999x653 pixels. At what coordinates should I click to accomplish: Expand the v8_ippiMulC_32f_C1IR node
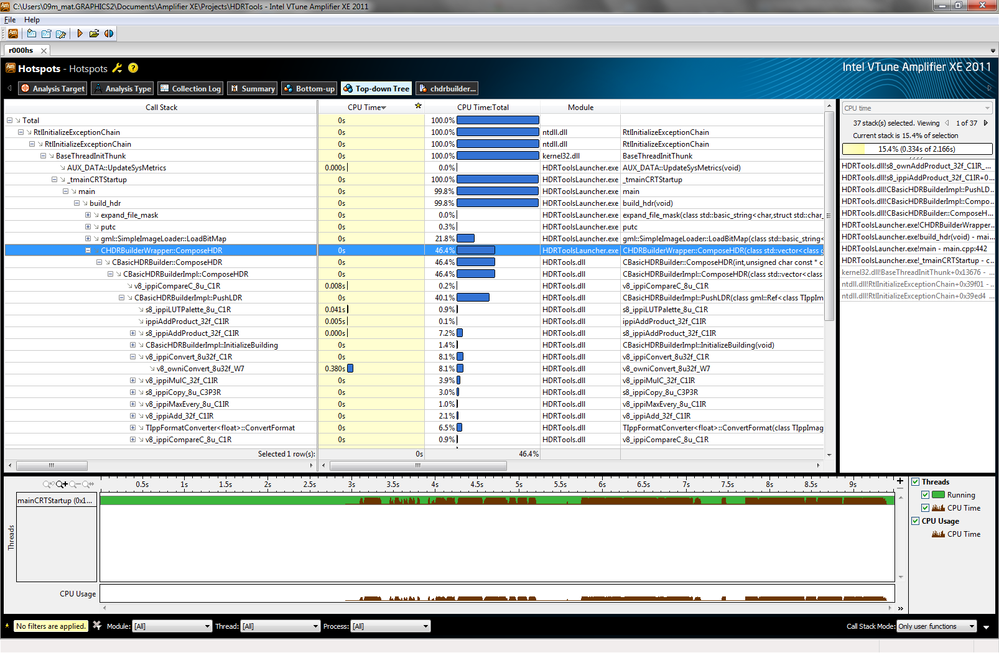point(133,380)
